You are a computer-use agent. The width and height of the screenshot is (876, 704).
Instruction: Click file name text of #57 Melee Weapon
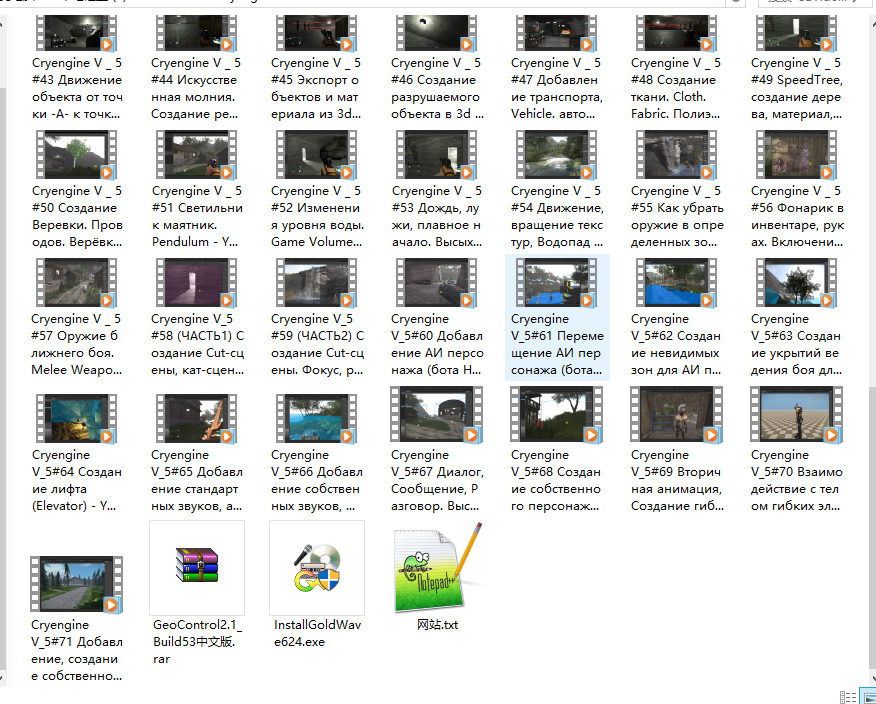point(77,344)
